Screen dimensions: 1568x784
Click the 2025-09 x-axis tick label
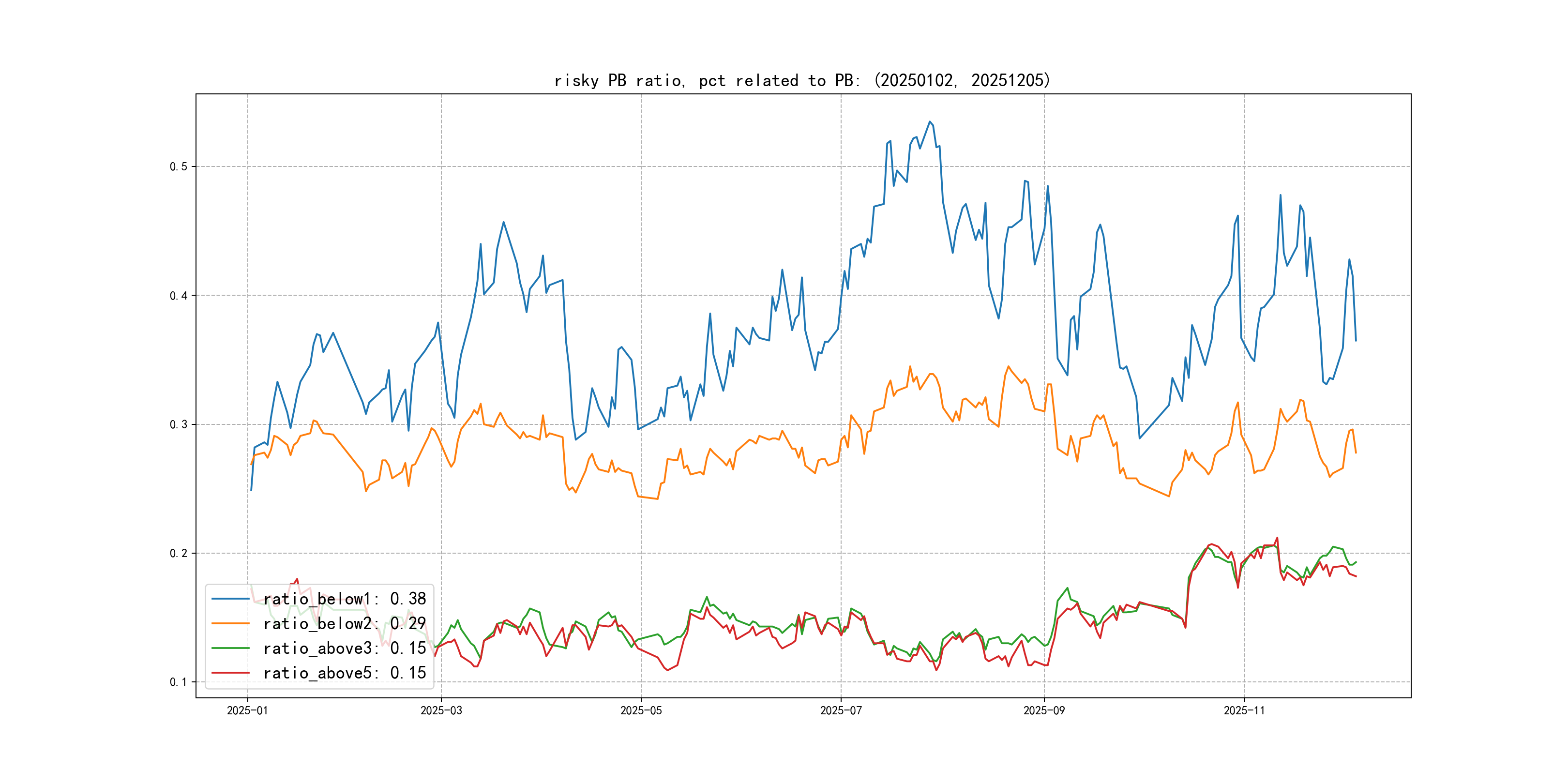tap(1044, 710)
